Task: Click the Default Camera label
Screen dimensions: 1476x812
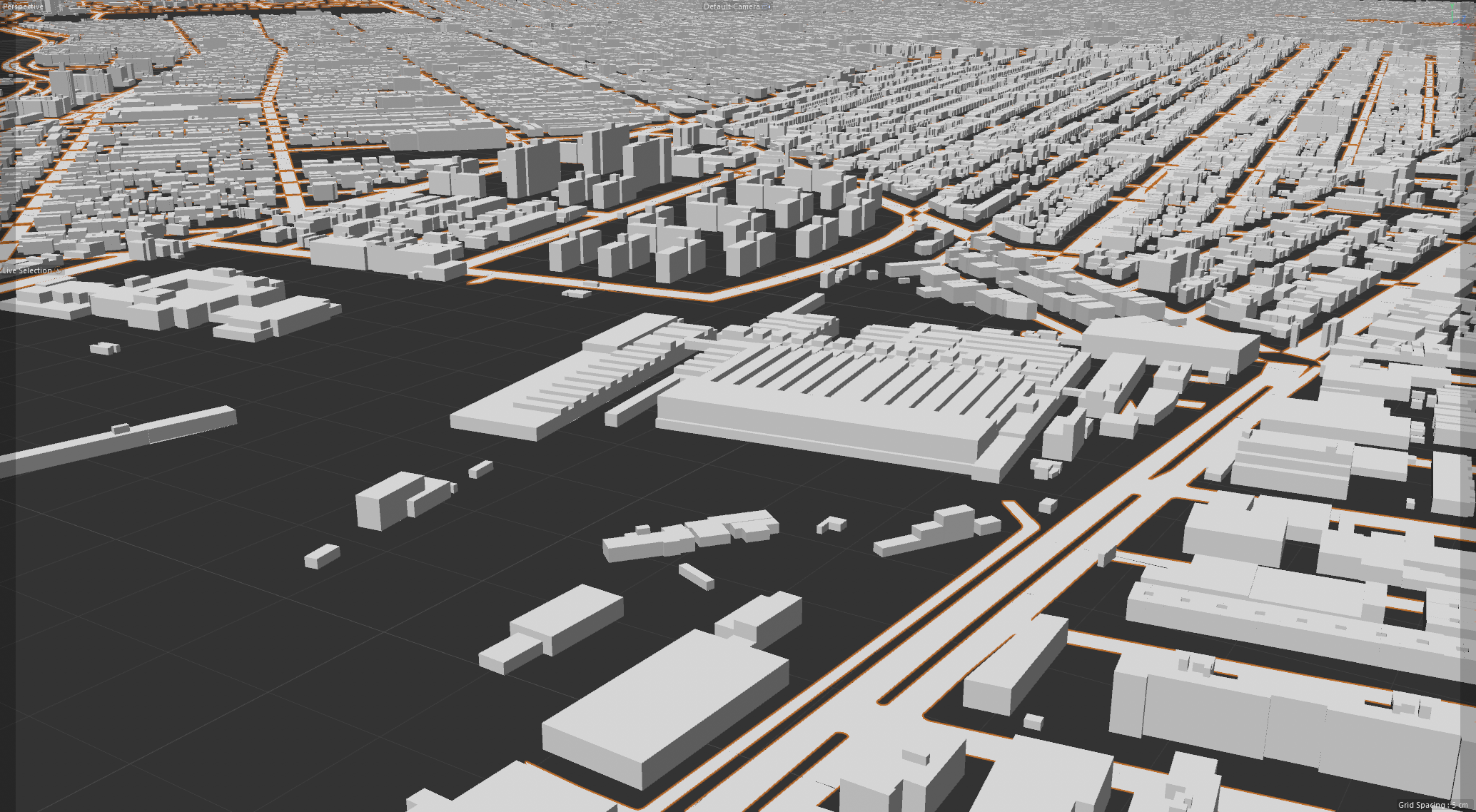Action: [732, 6]
